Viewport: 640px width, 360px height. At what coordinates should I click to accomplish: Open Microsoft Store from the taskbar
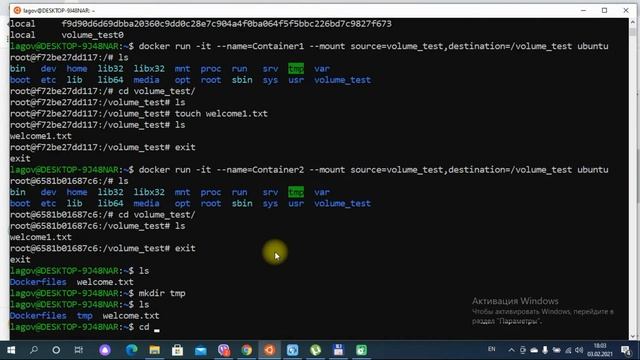click(177, 350)
